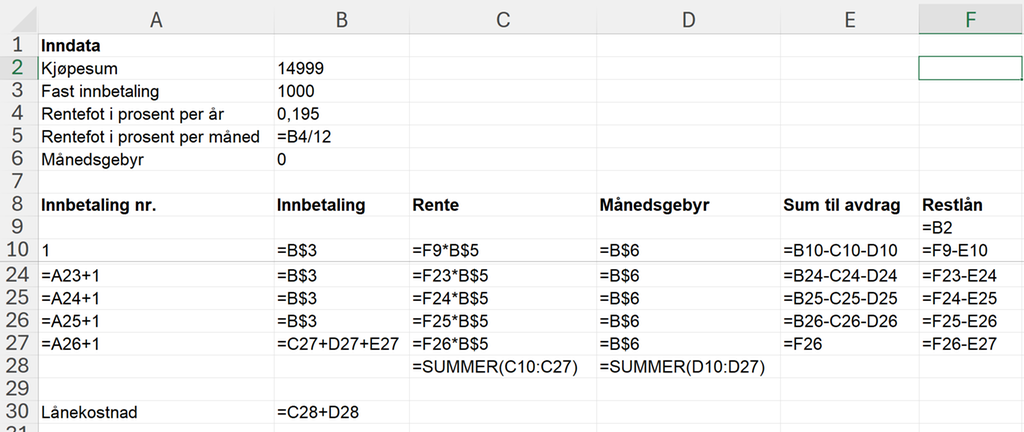Click the interest rate value 0,195
The width and height of the screenshot is (1024, 432).
[341, 114]
